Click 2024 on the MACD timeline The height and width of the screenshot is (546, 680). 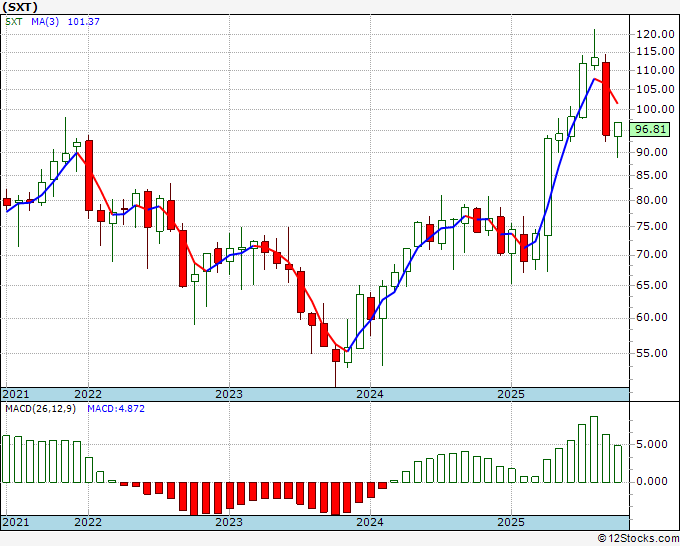370,522
